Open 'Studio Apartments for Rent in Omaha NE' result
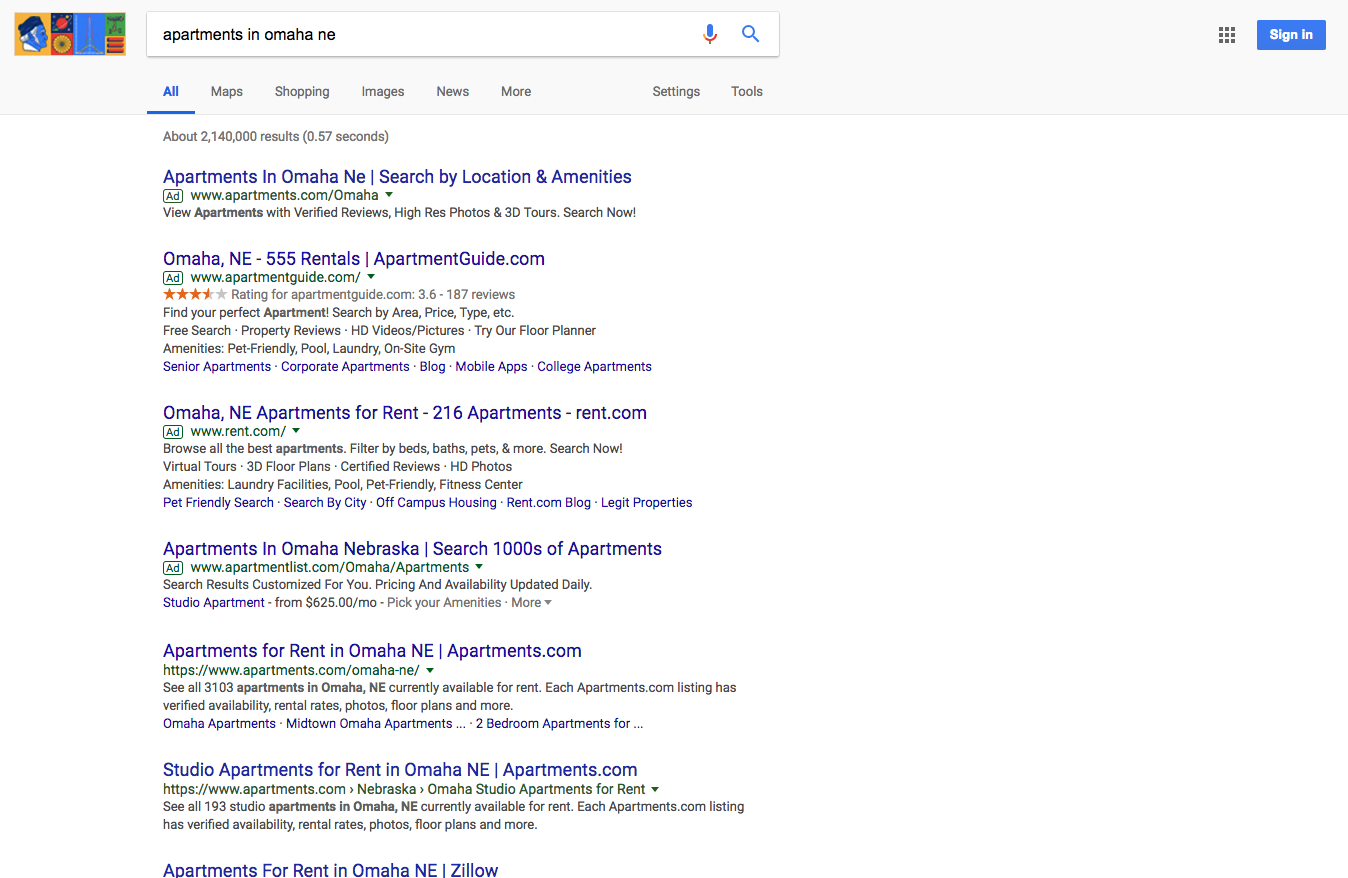The height and width of the screenshot is (878, 1348). tap(400, 770)
